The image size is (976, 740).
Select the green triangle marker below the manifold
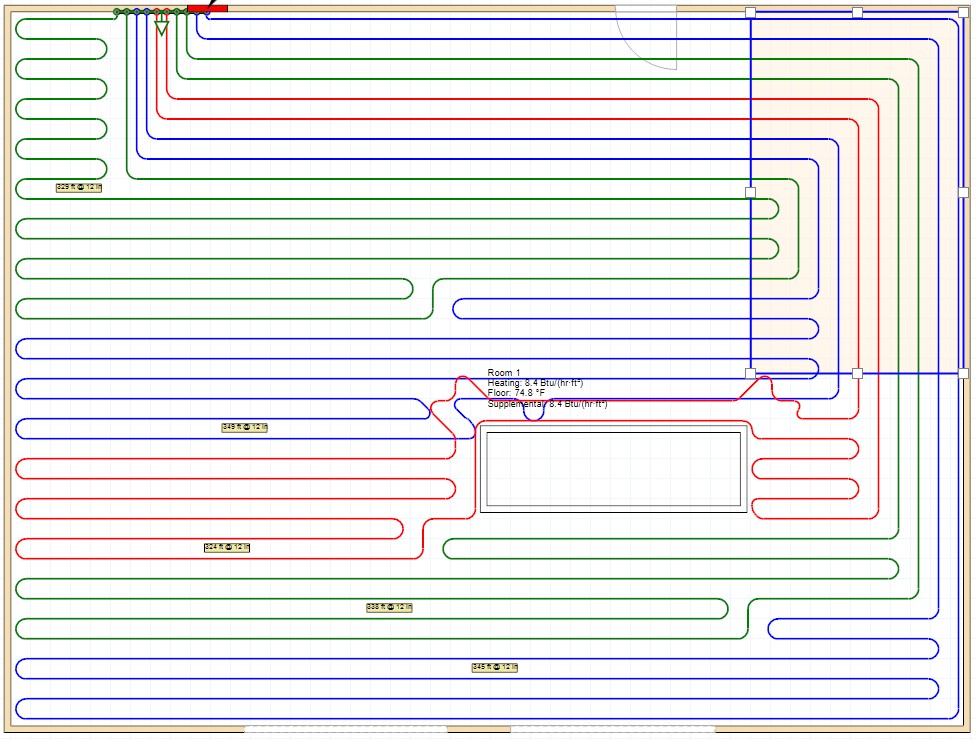(161, 28)
